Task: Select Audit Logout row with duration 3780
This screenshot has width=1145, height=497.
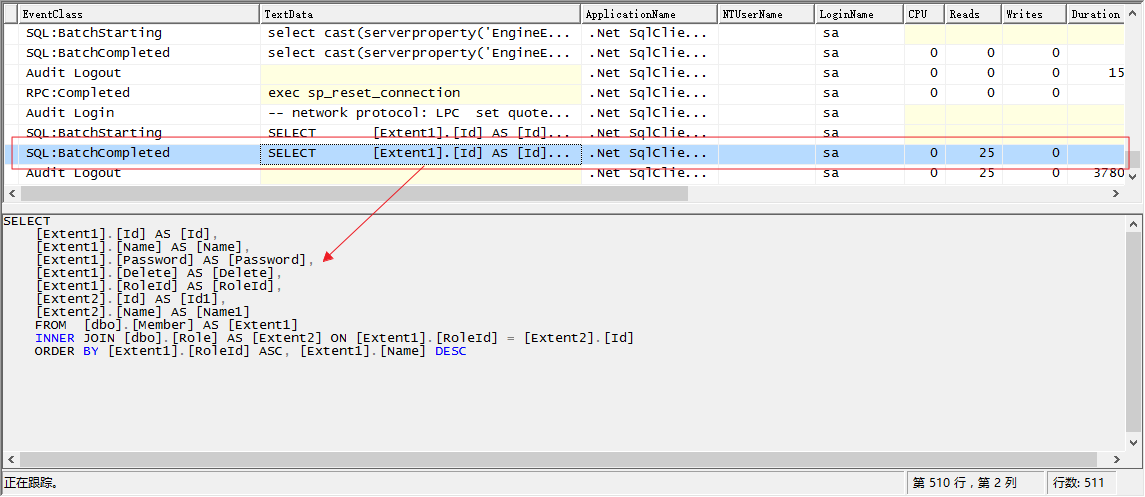Action: coord(564,173)
